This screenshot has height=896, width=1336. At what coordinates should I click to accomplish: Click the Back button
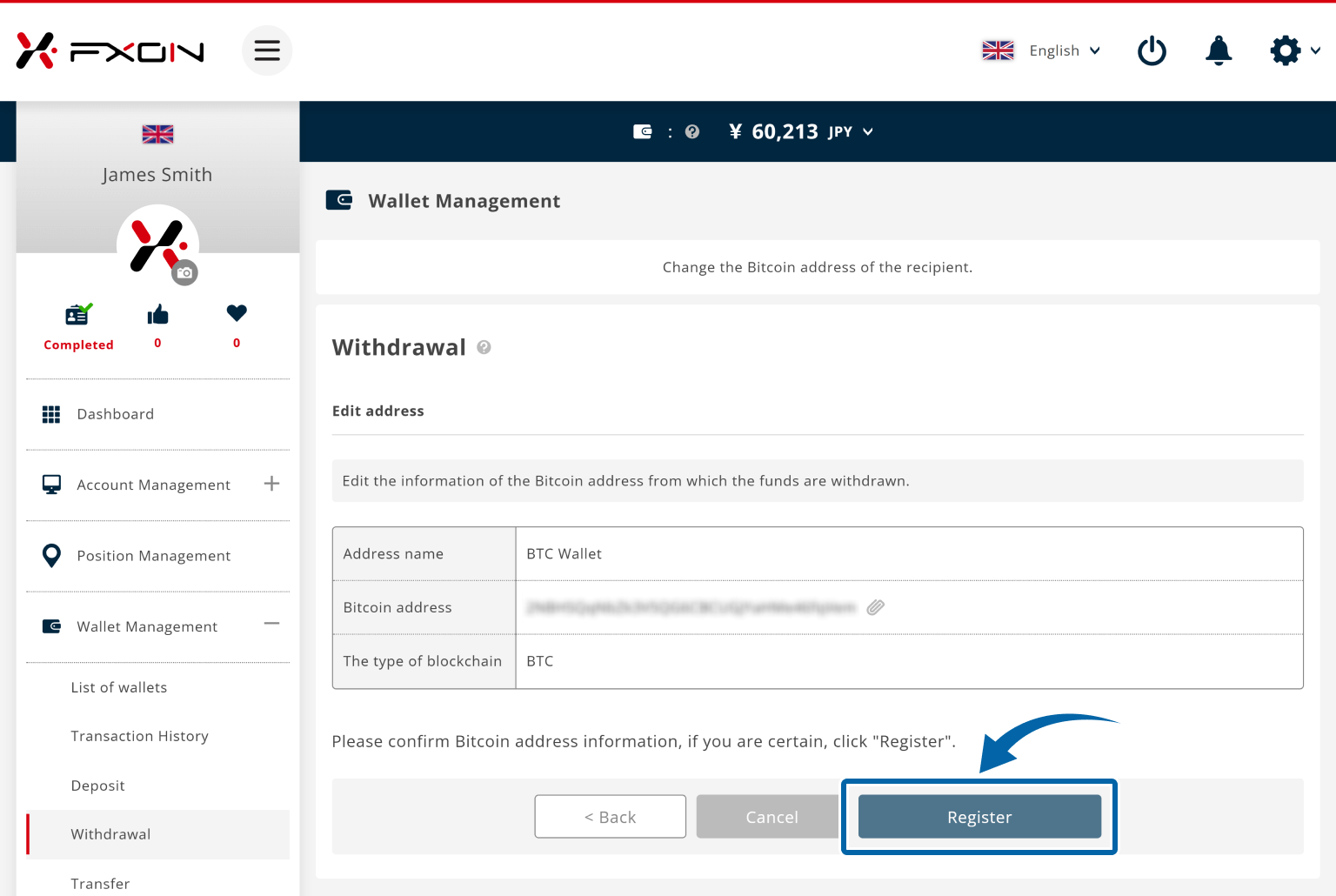(x=610, y=816)
